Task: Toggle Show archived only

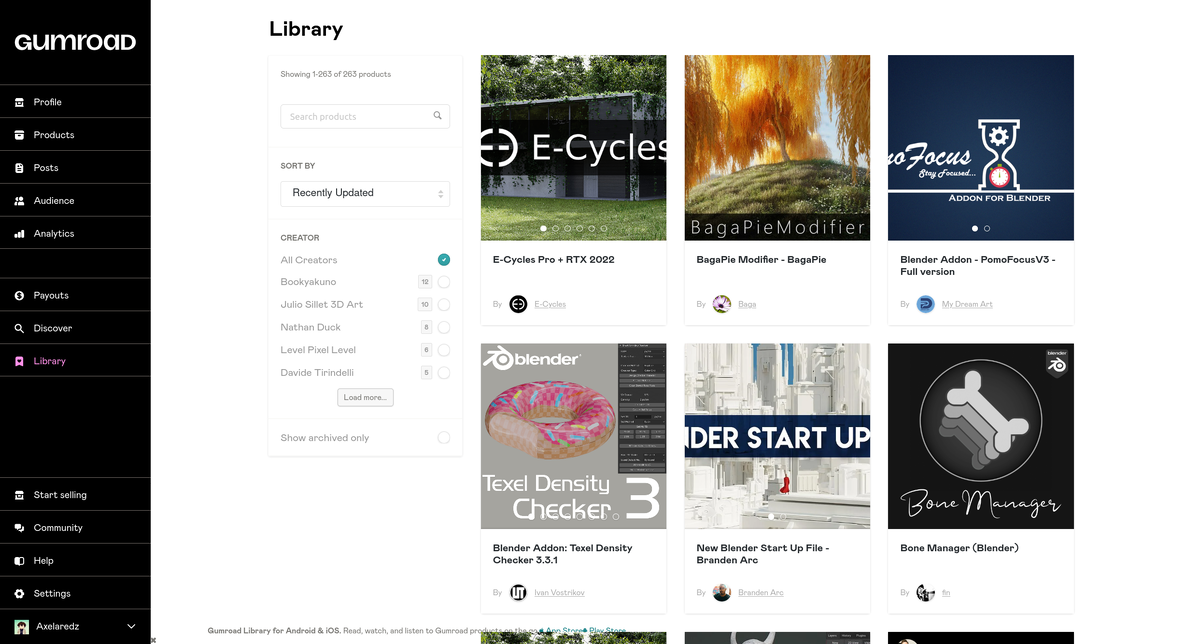Action: (x=444, y=438)
